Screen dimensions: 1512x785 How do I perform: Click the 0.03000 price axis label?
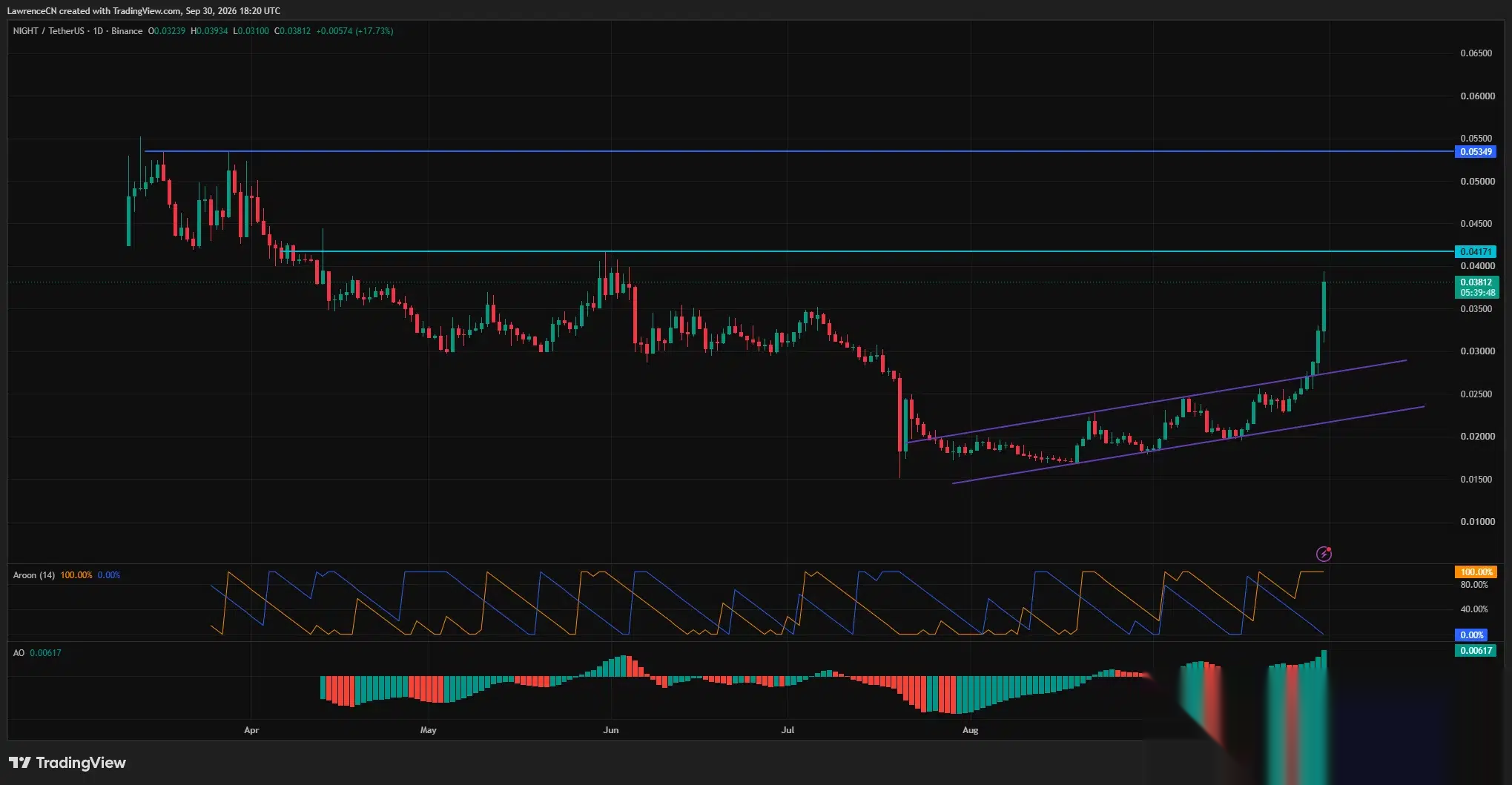point(1477,351)
